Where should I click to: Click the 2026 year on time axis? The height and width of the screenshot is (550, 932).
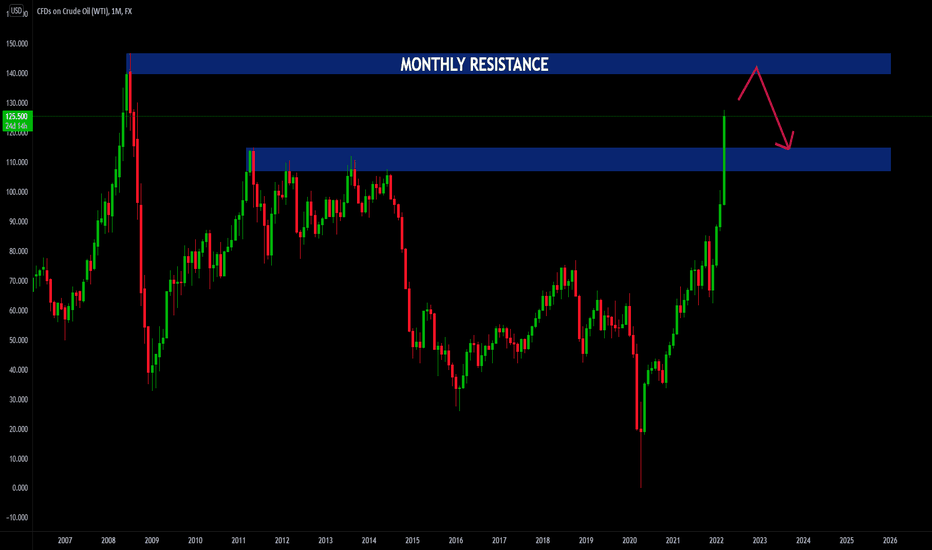[890, 540]
